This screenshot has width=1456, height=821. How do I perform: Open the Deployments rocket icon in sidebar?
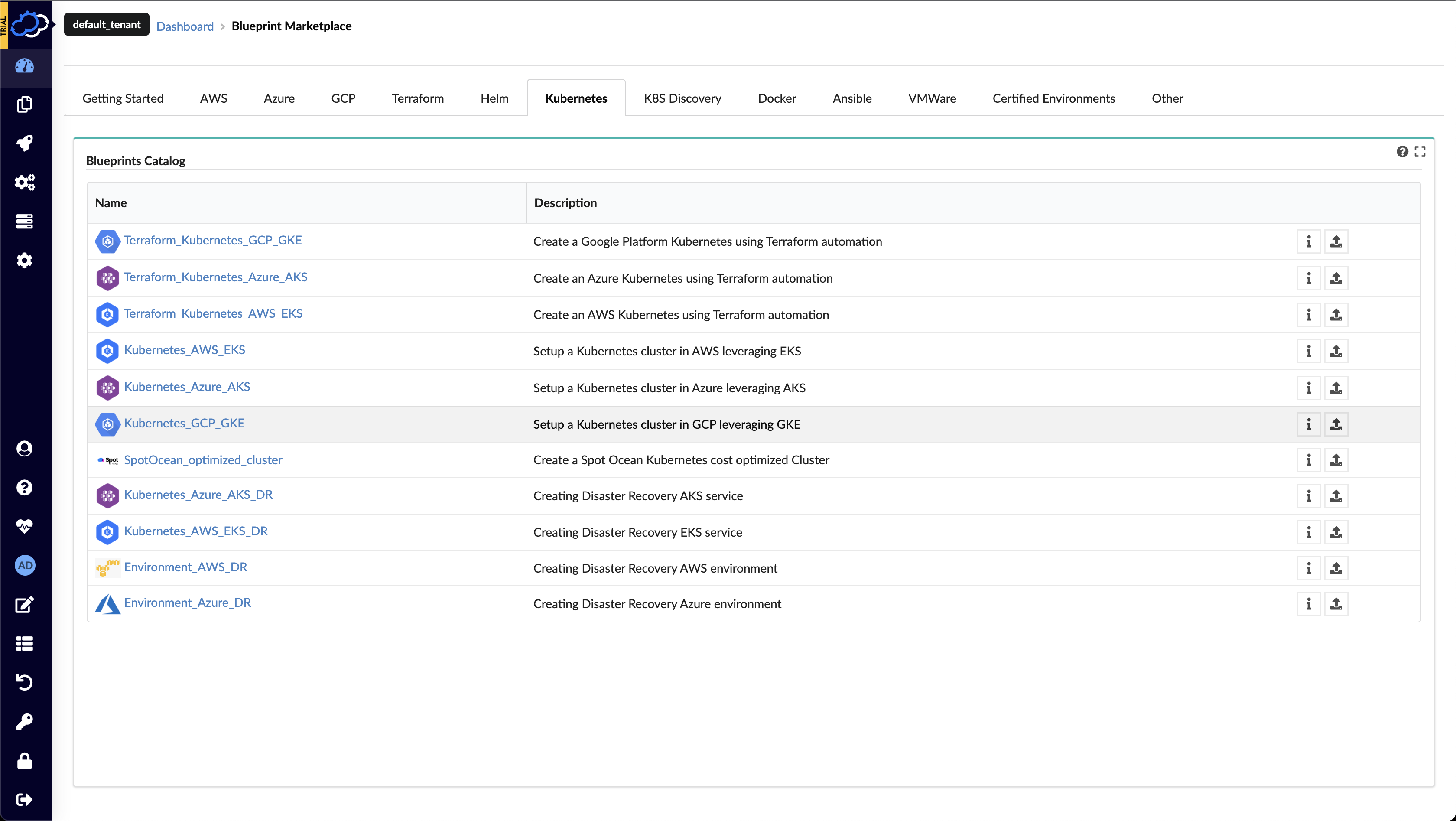pos(24,143)
